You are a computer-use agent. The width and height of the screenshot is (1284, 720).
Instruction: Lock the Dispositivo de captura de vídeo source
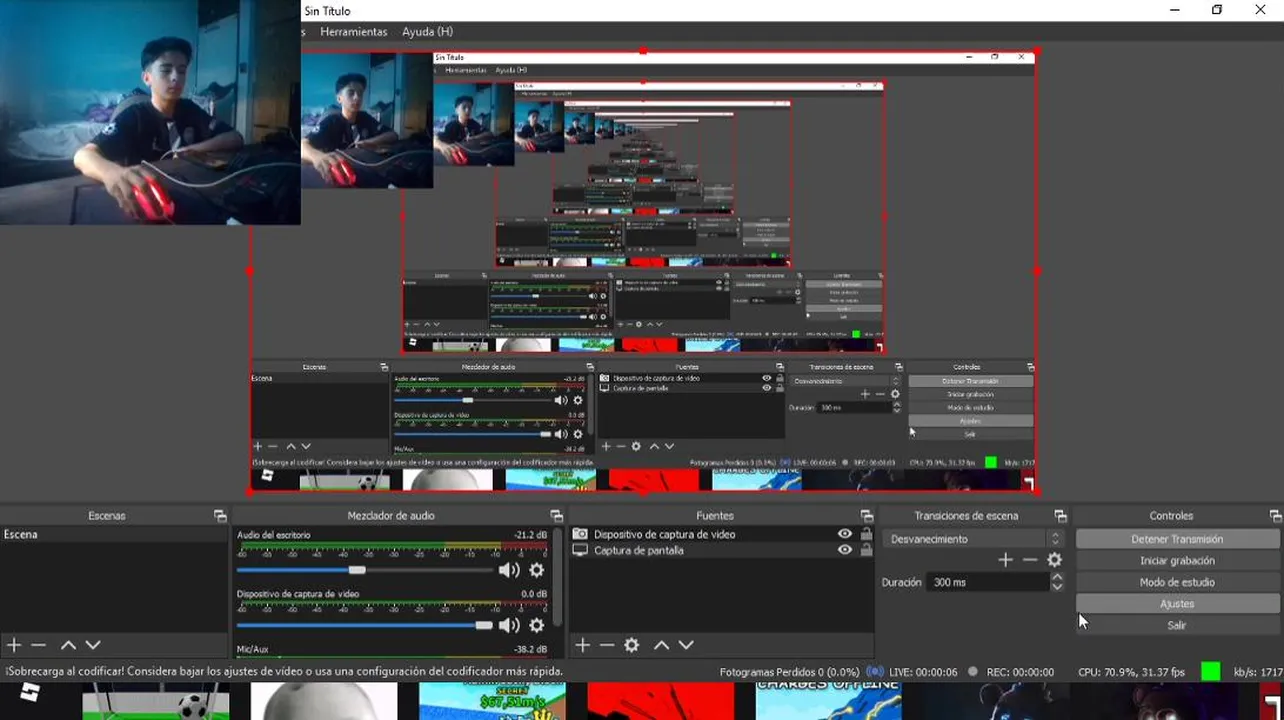click(x=866, y=534)
